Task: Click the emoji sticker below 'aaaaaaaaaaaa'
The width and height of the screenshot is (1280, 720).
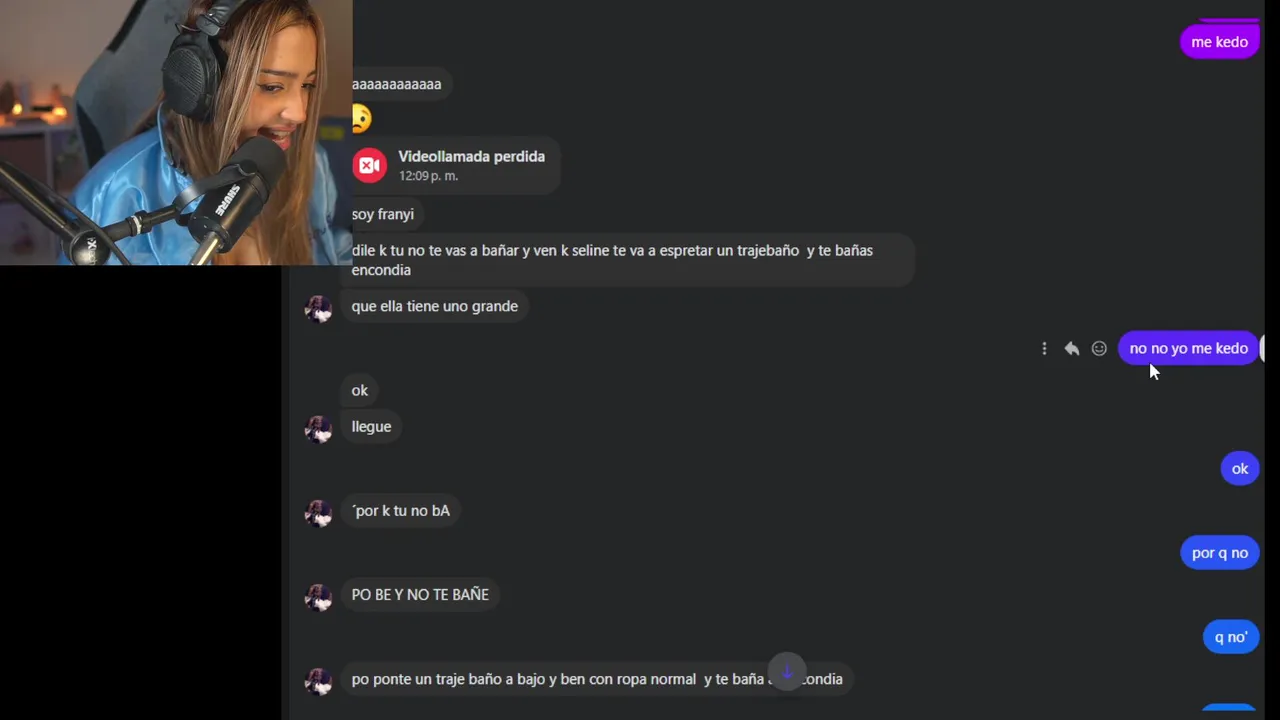Action: (361, 119)
